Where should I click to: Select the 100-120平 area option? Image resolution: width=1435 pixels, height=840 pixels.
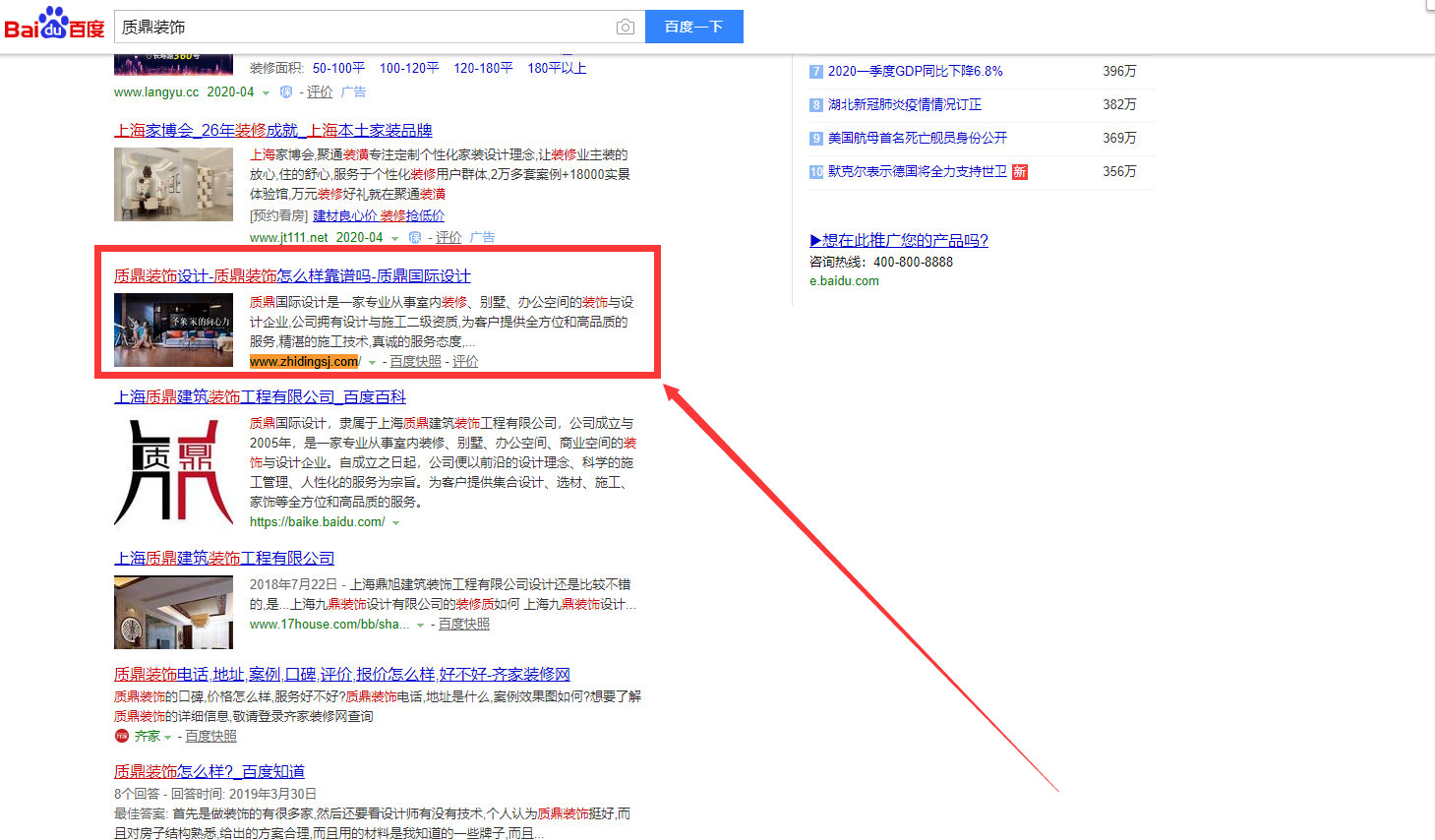pyautogui.click(x=409, y=68)
